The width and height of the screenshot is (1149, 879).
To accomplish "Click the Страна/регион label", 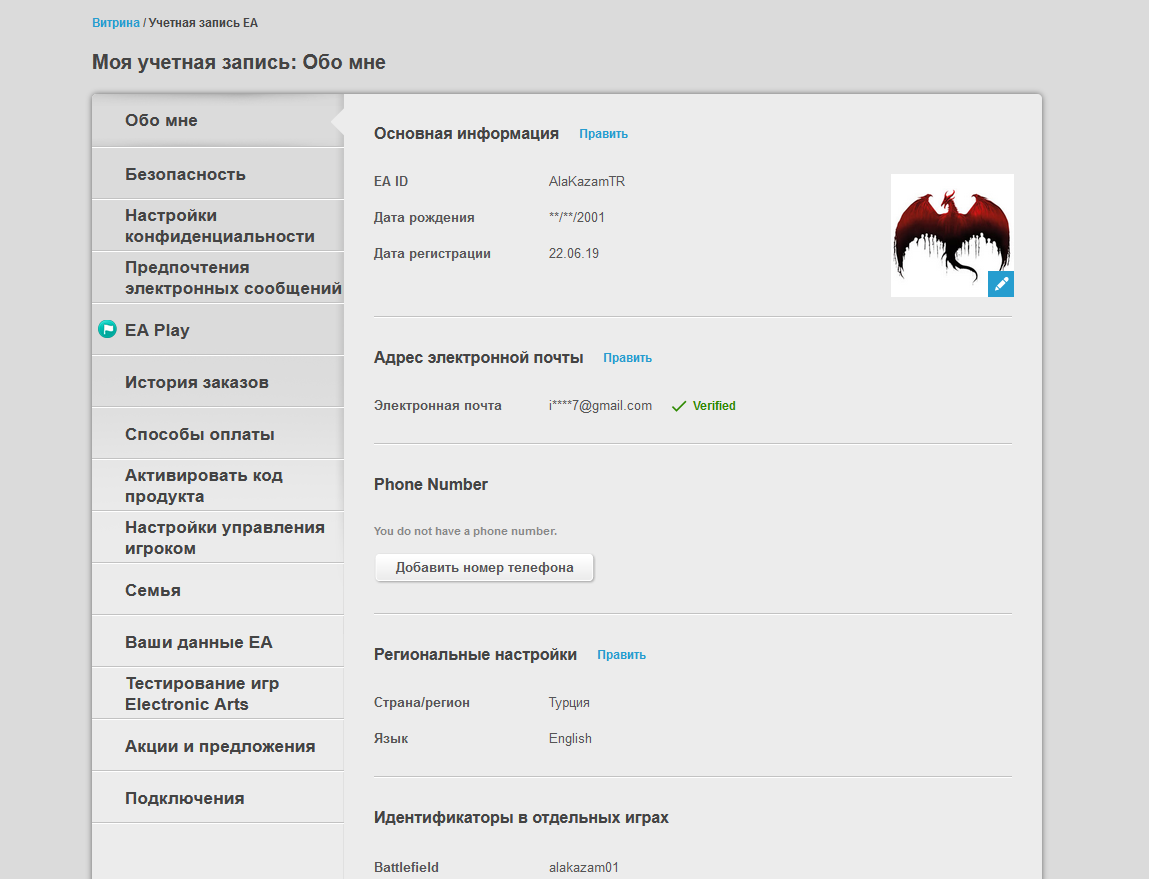I will pos(421,702).
